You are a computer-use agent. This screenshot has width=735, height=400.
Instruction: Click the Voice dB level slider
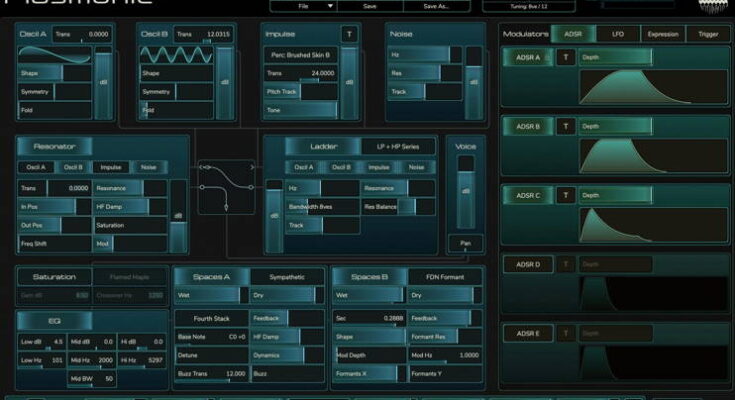coord(464,192)
